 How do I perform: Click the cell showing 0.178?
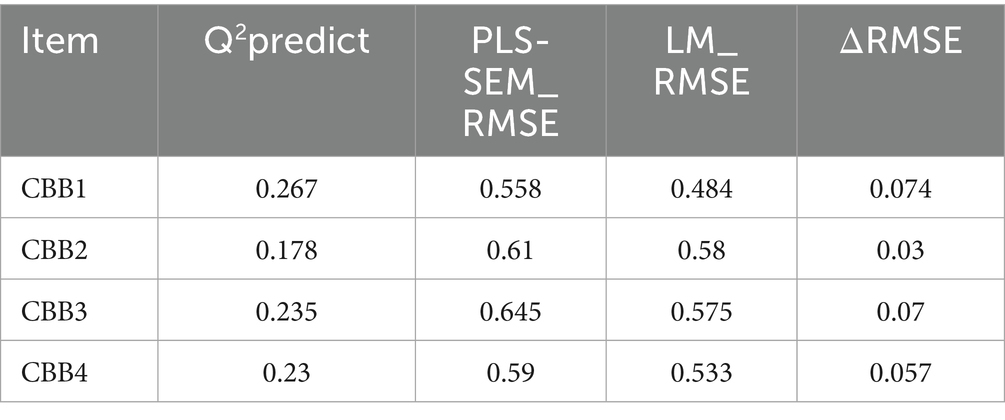click(287, 249)
